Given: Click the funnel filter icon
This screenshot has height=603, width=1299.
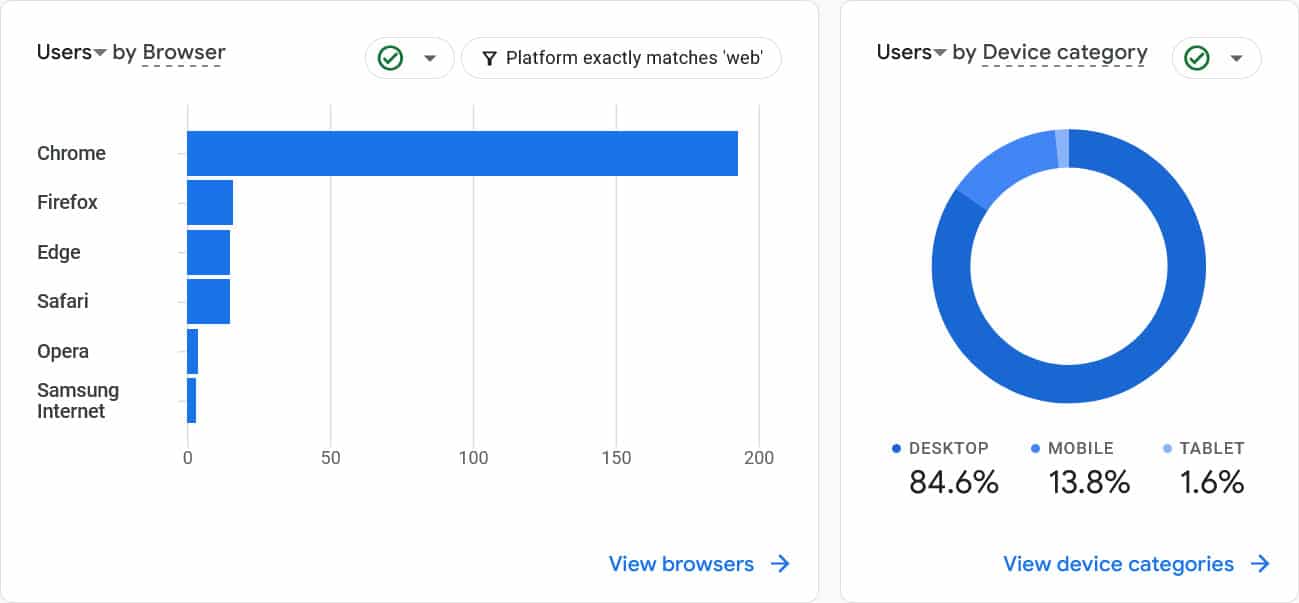Looking at the screenshot, I should 489,58.
